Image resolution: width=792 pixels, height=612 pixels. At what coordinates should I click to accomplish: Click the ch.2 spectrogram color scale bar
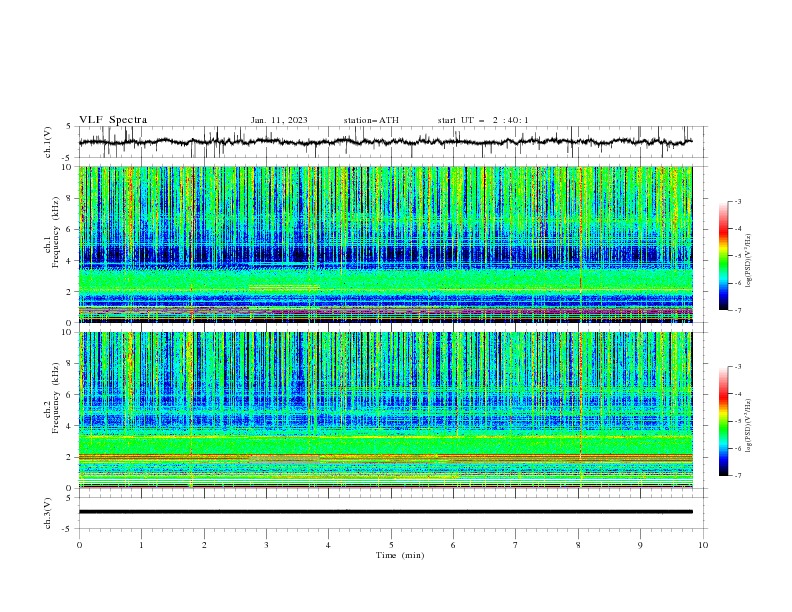[x=724, y=421]
